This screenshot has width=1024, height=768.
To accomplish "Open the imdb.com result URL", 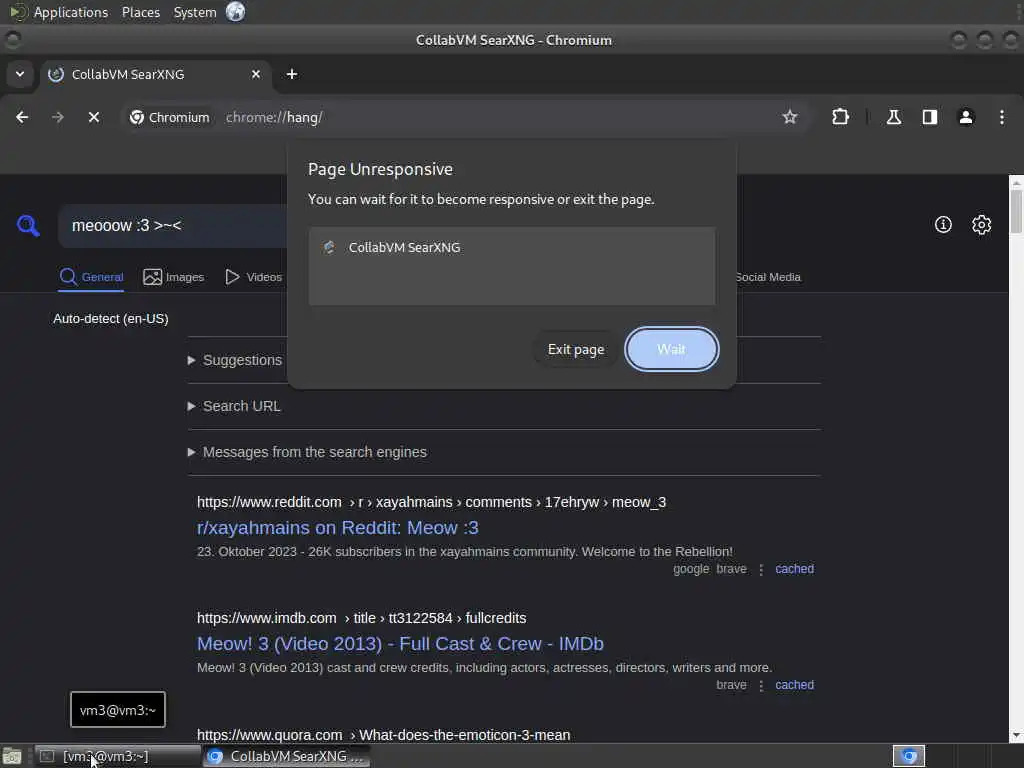I will tap(362, 618).
